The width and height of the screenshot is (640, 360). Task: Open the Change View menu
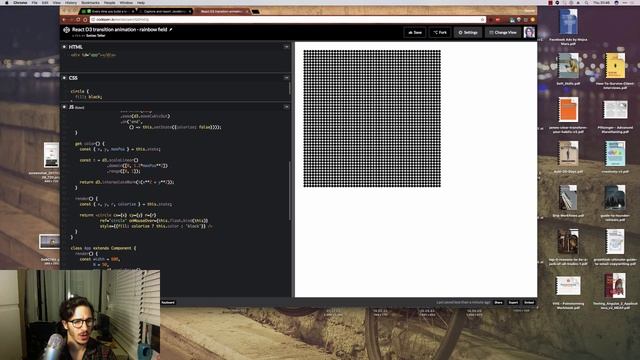(x=503, y=32)
